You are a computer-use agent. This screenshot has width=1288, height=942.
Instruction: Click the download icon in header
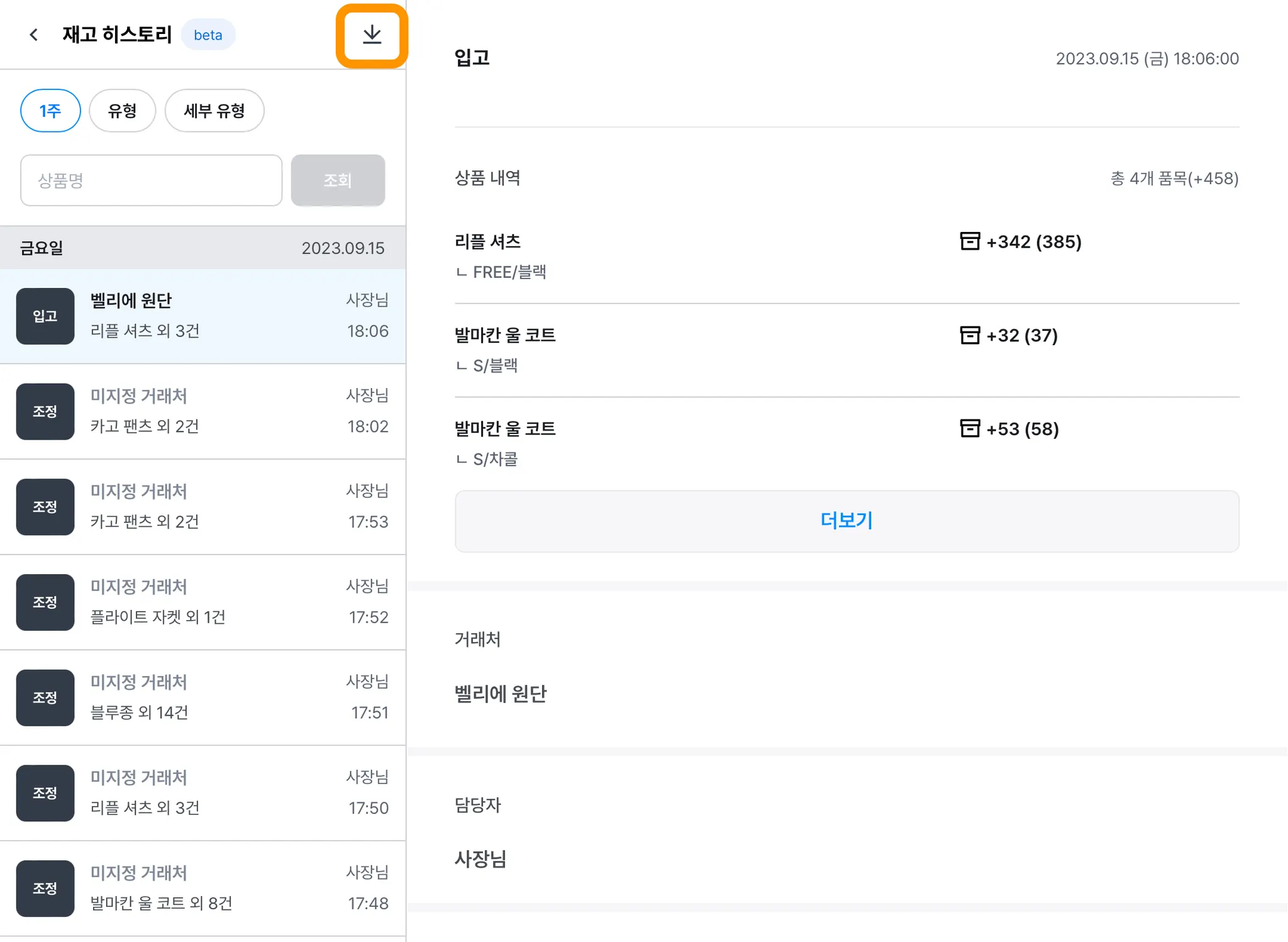pos(372,35)
